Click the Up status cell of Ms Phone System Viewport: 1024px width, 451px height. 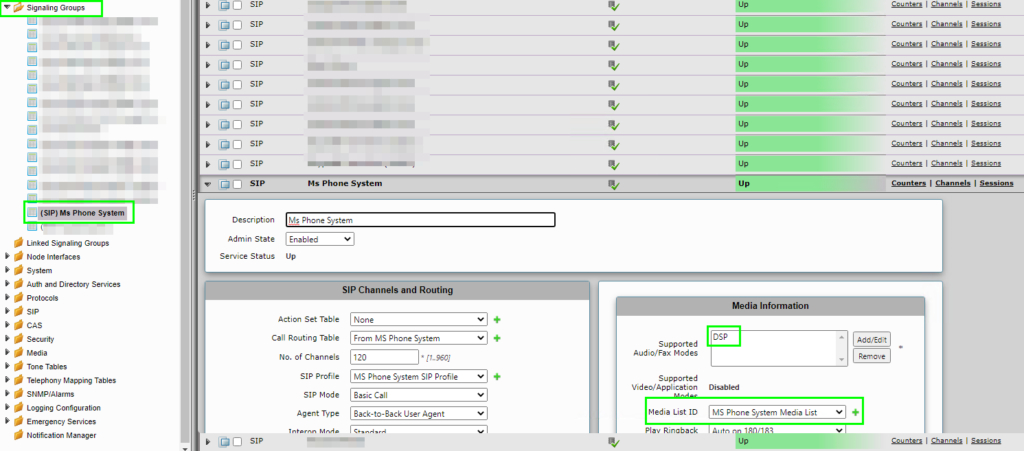point(809,184)
